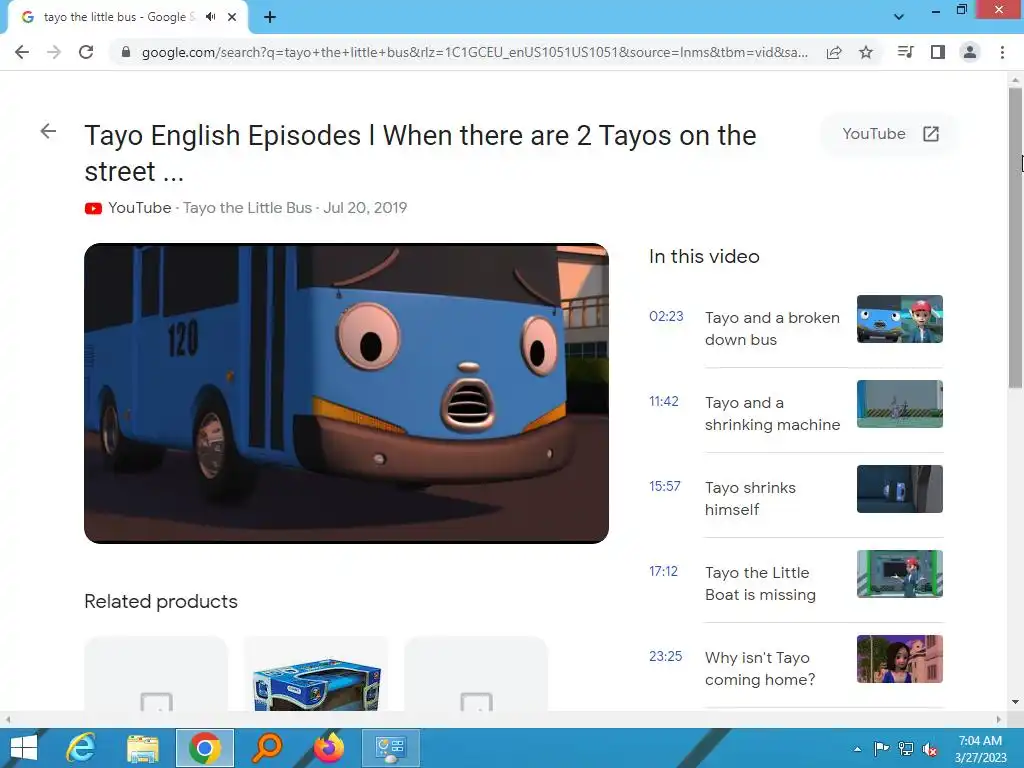Launch Internet Explorer from taskbar

tap(81, 748)
